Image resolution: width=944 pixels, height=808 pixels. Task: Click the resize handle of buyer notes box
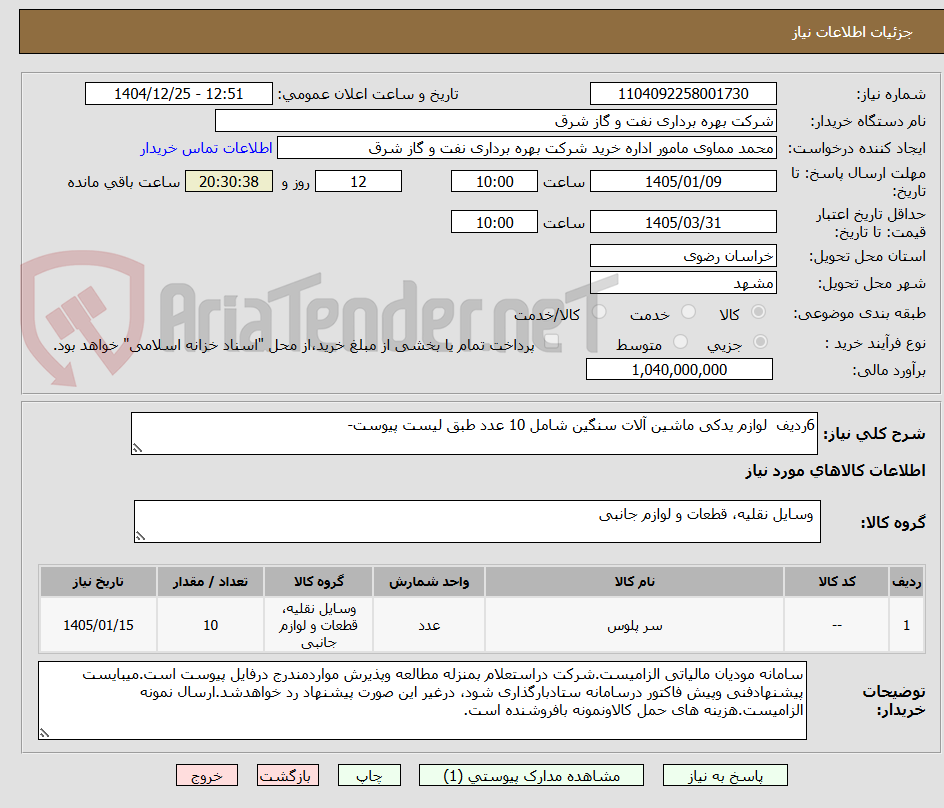pyautogui.click(x=45, y=733)
